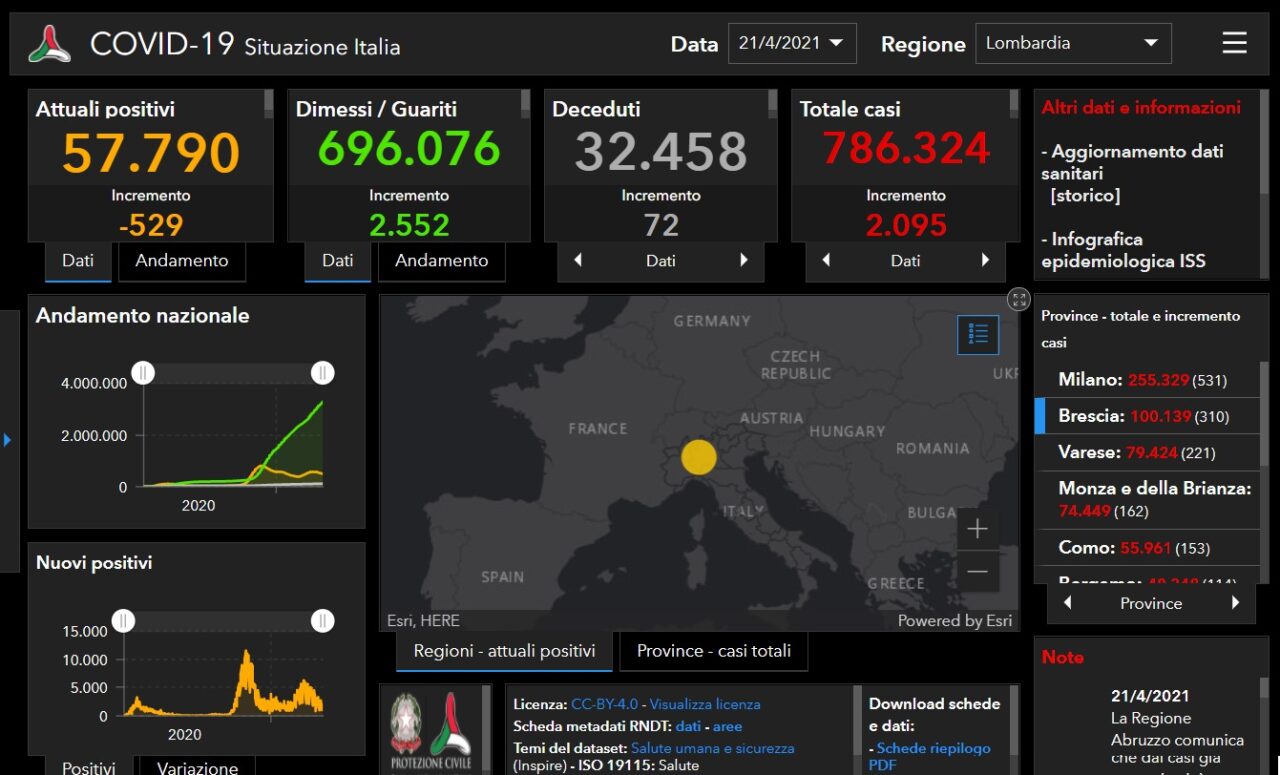
Task: Zoom out on the map
Action: [x=977, y=572]
